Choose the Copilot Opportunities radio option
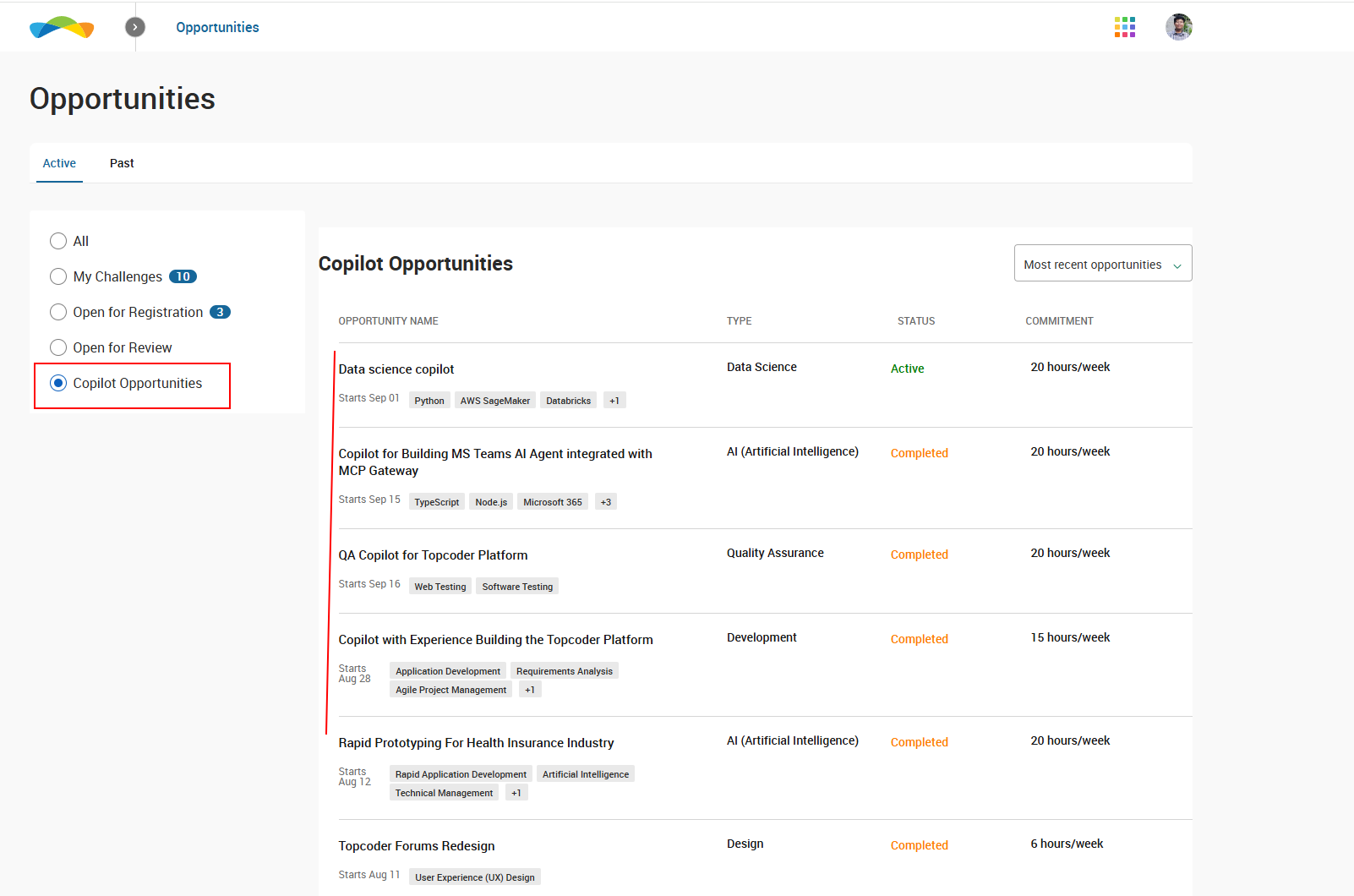The image size is (1354, 896). (x=58, y=383)
